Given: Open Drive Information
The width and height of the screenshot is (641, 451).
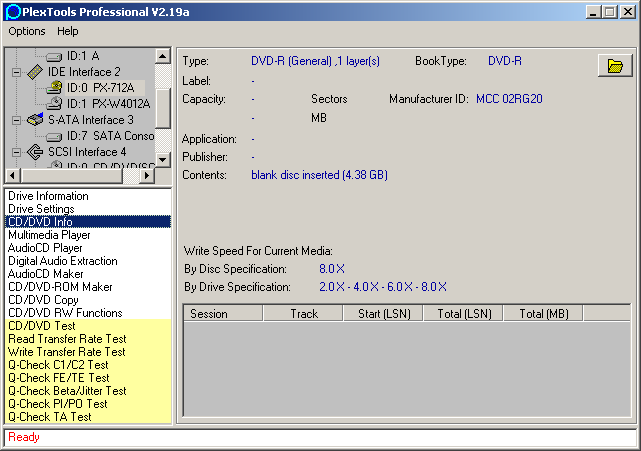Looking at the screenshot, I should tap(88, 196).
